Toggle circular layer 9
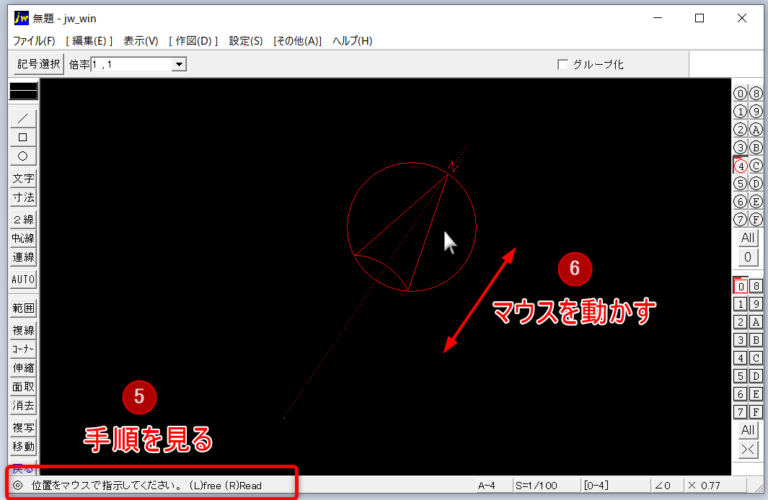Image resolution: width=768 pixels, height=500 pixels. (x=756, y=112)
